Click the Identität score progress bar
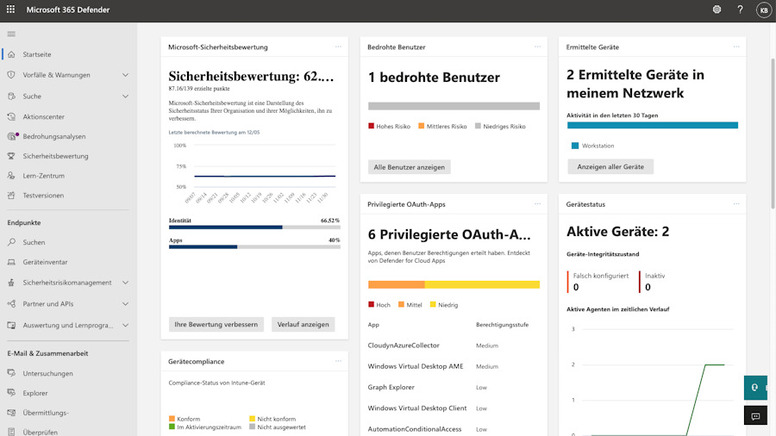Viewport: 776px width, 436px height. pos(254,227)
